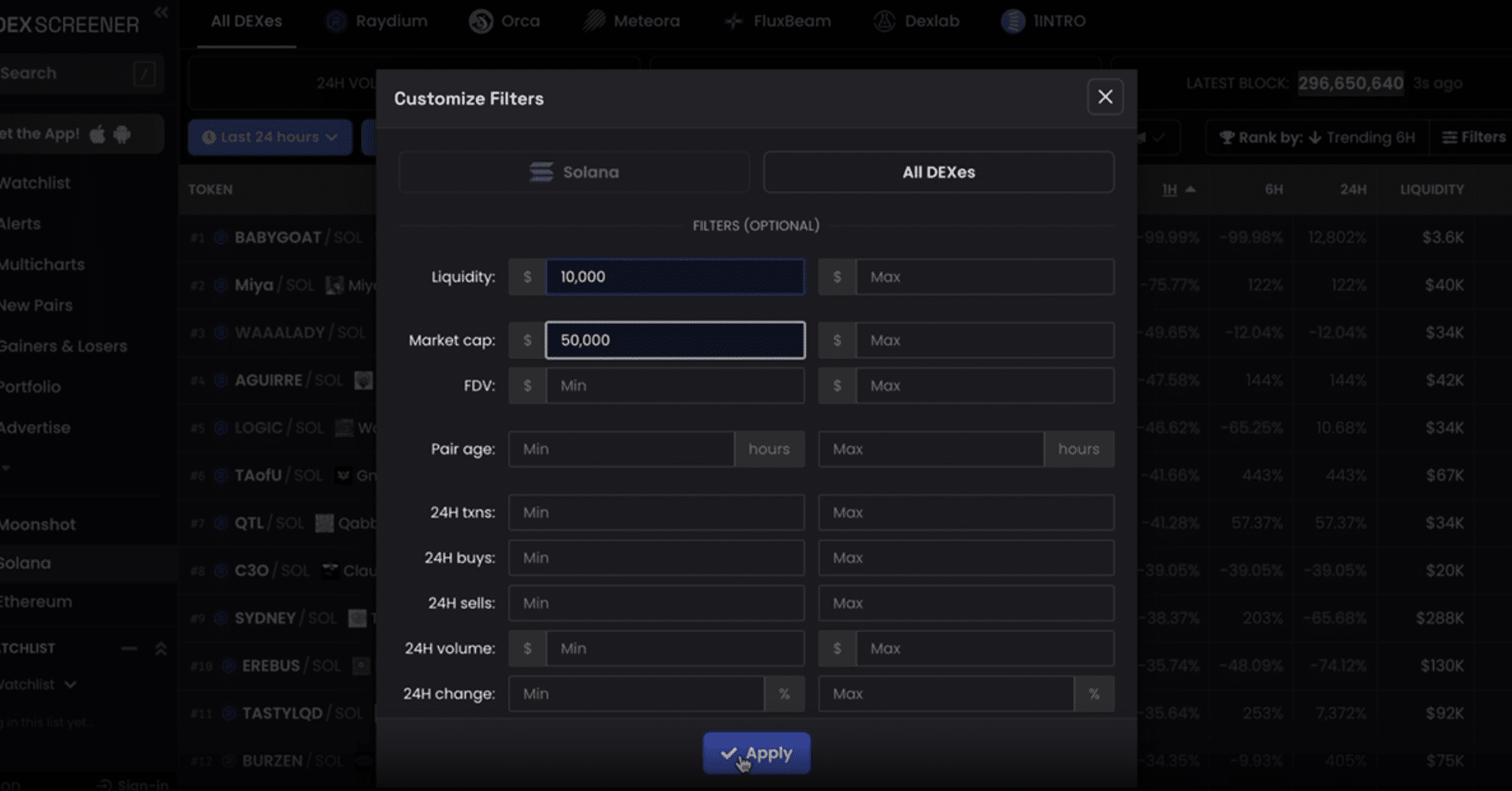Viewport: 1512px width, 791px height.
Task: Open the Filters button in toolbar
Action: (1473, 137)
